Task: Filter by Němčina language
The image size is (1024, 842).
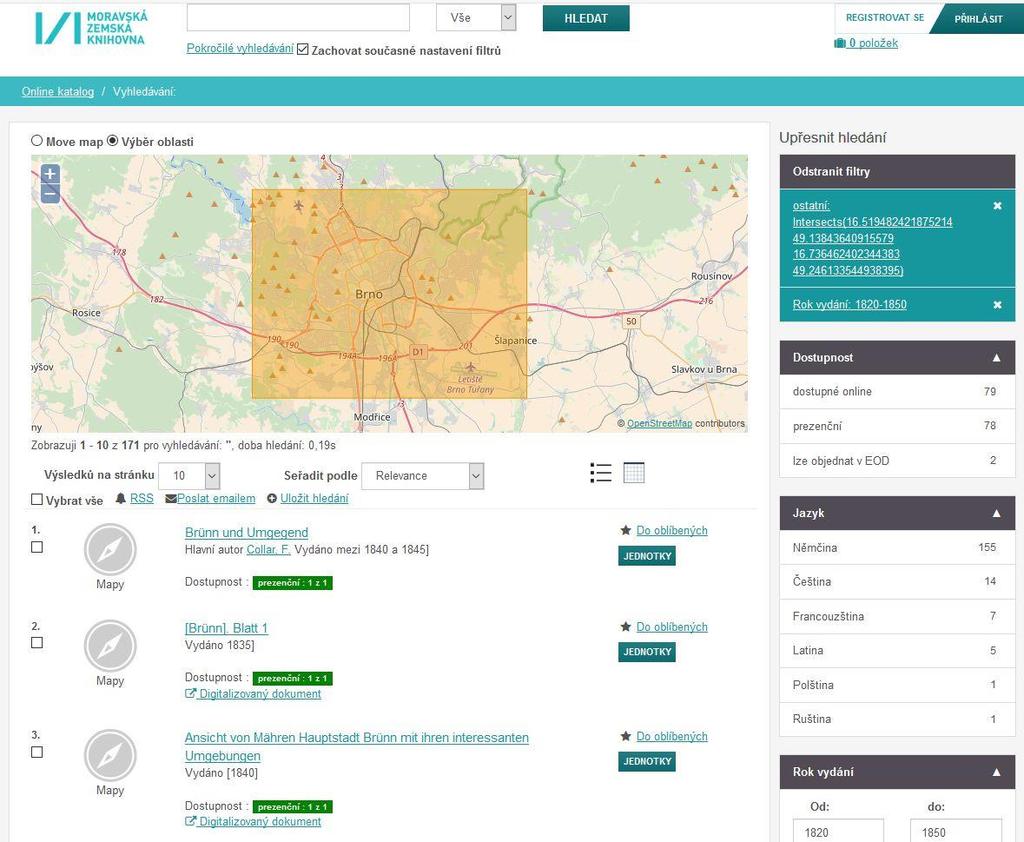Action: [x=897, y=547]
